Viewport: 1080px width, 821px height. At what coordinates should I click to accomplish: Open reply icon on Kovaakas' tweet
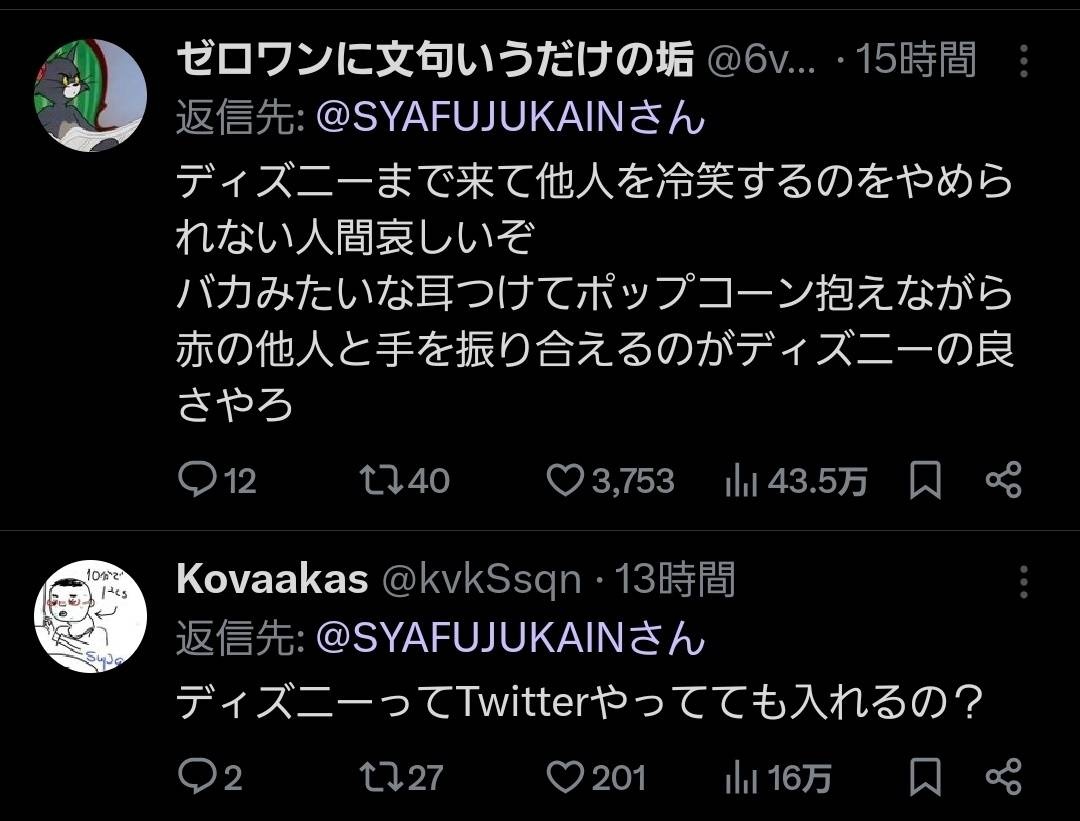(198, 773)
